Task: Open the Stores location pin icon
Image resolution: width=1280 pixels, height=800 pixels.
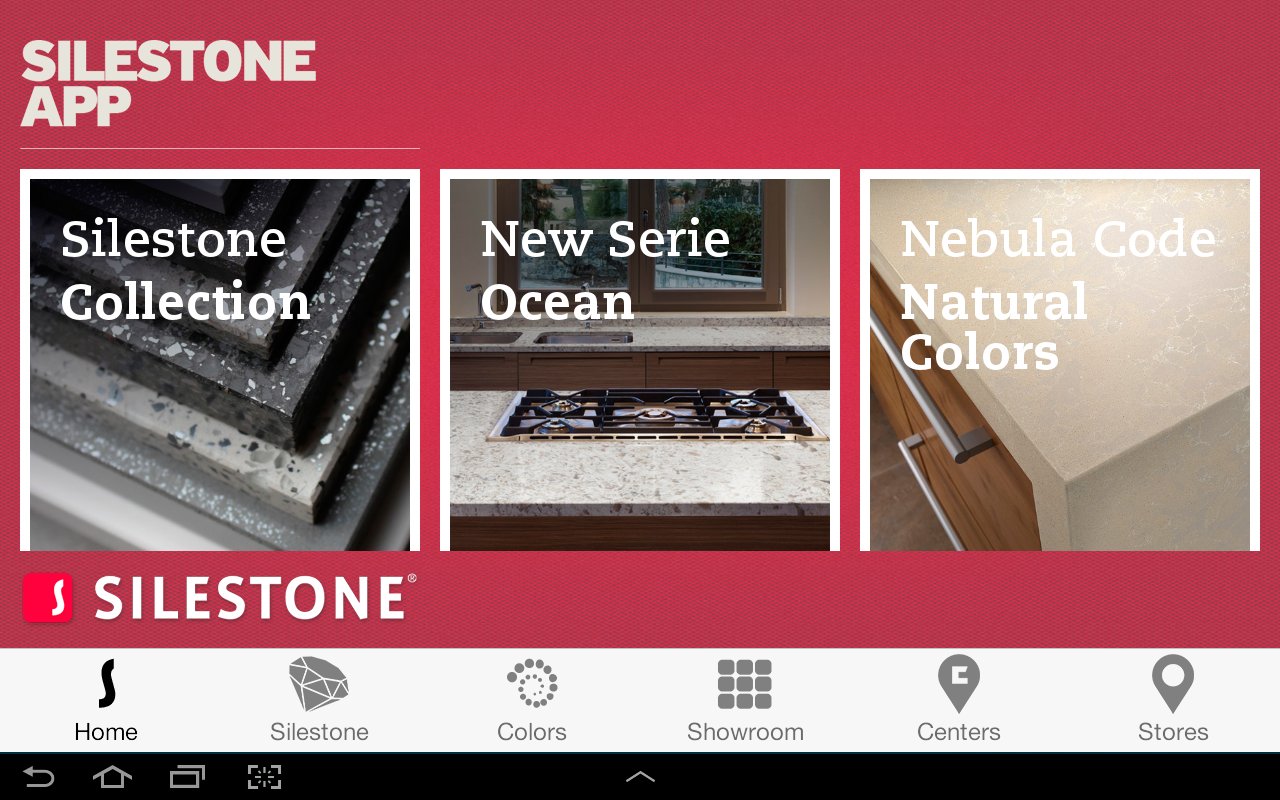Action: coord(1173,684)
